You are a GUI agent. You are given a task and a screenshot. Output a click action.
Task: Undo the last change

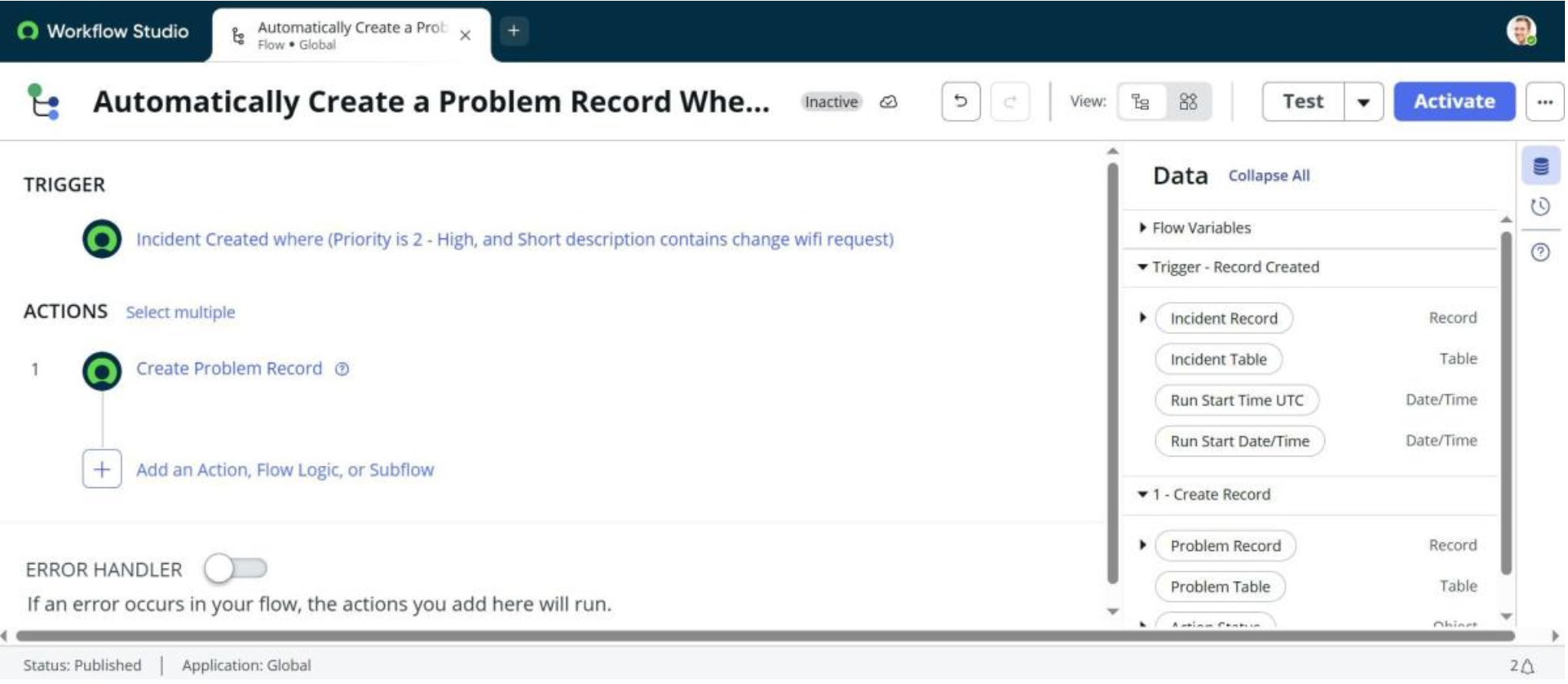[x=961, y=101]
